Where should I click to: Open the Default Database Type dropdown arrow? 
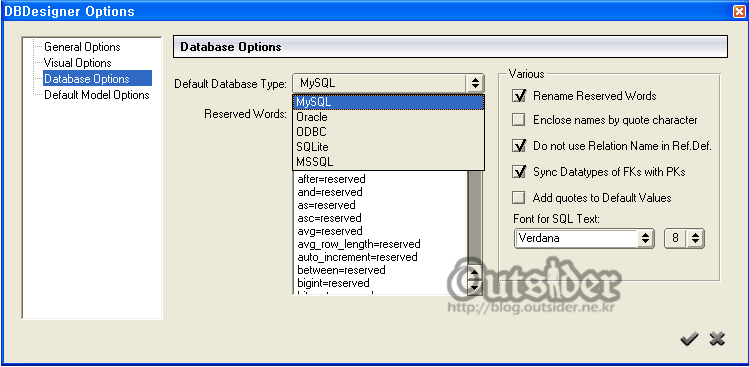pos(475,83)
